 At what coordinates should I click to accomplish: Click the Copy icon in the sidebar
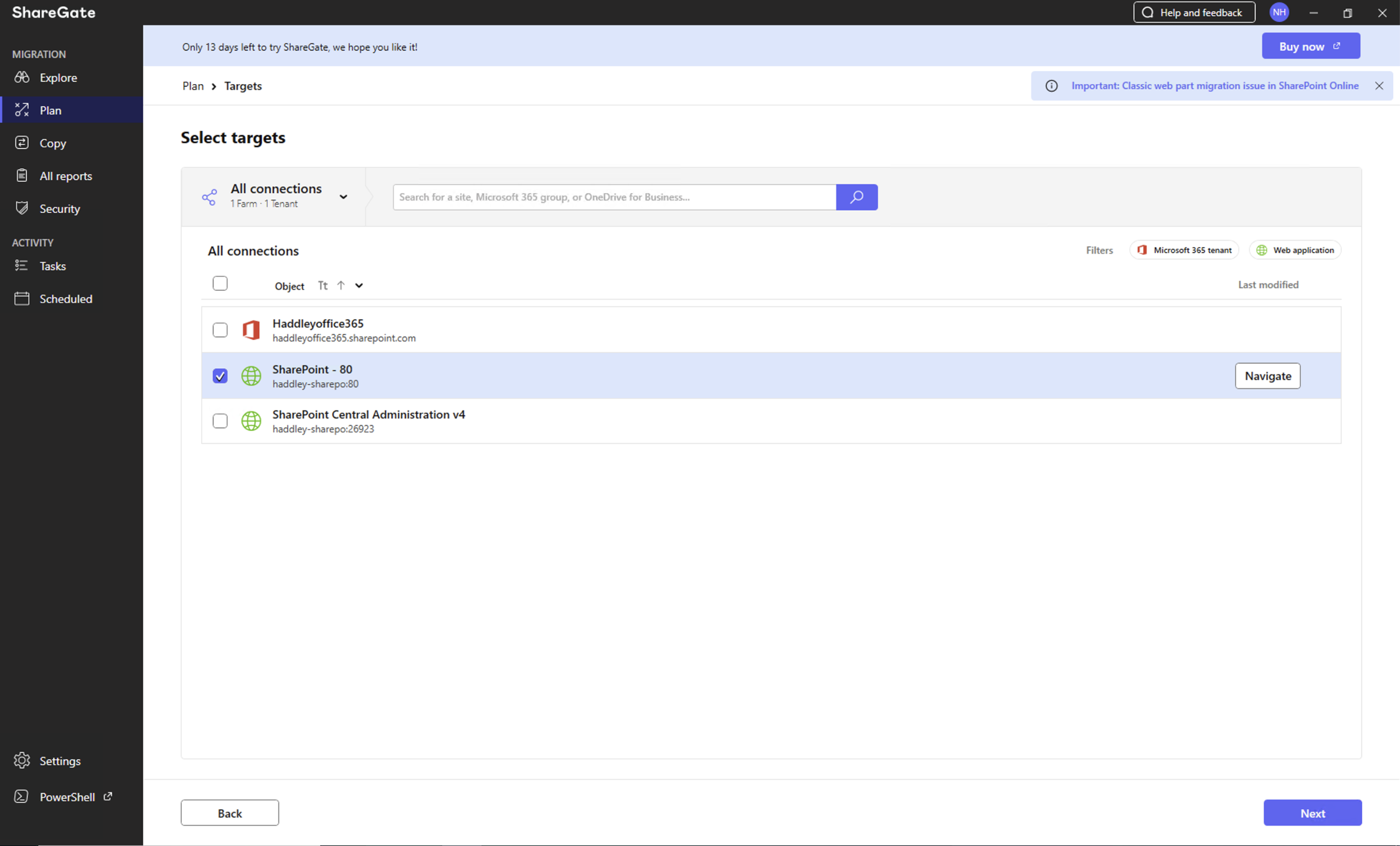(22, 143)
